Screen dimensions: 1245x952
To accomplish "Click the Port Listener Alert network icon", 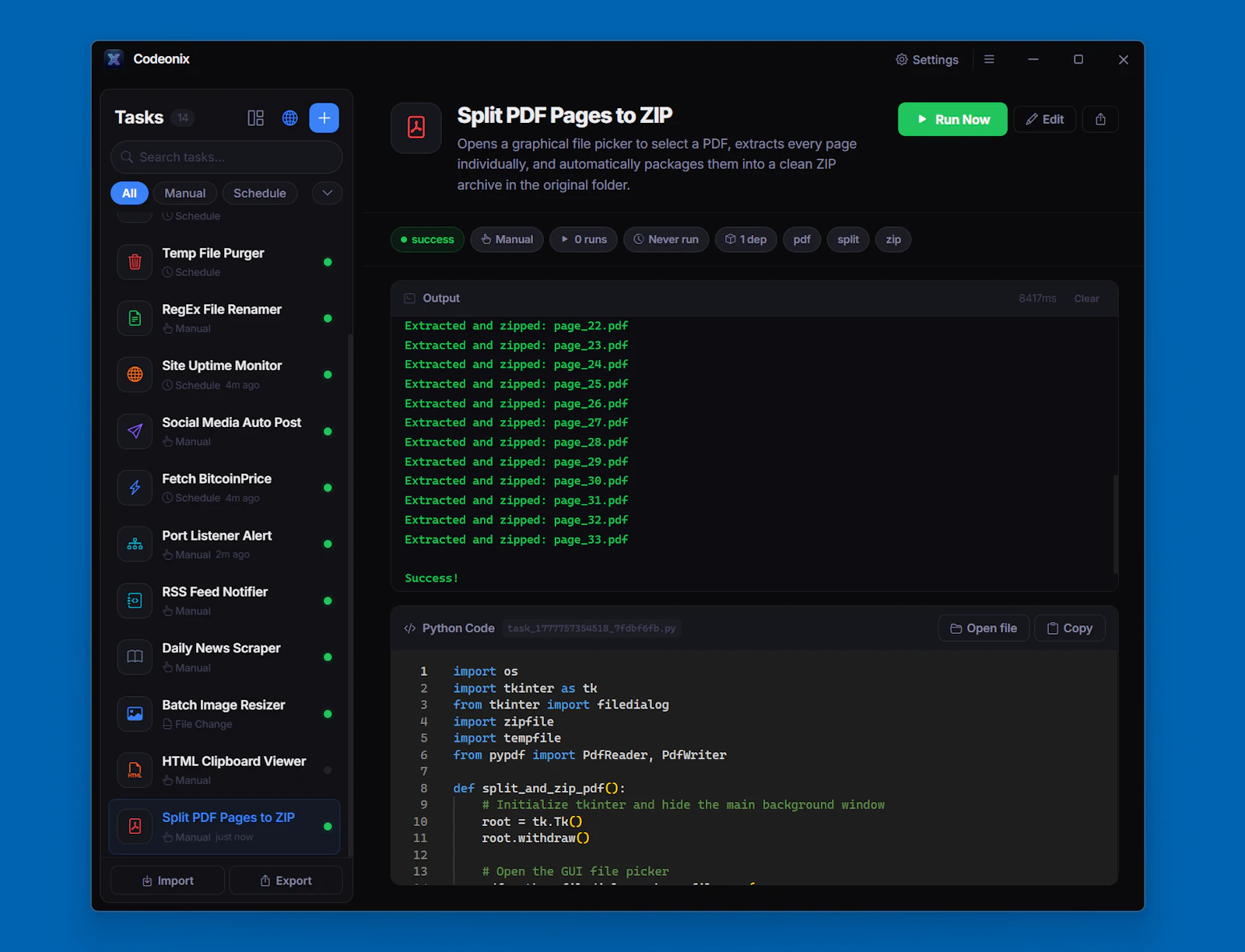I will (135, 544).
